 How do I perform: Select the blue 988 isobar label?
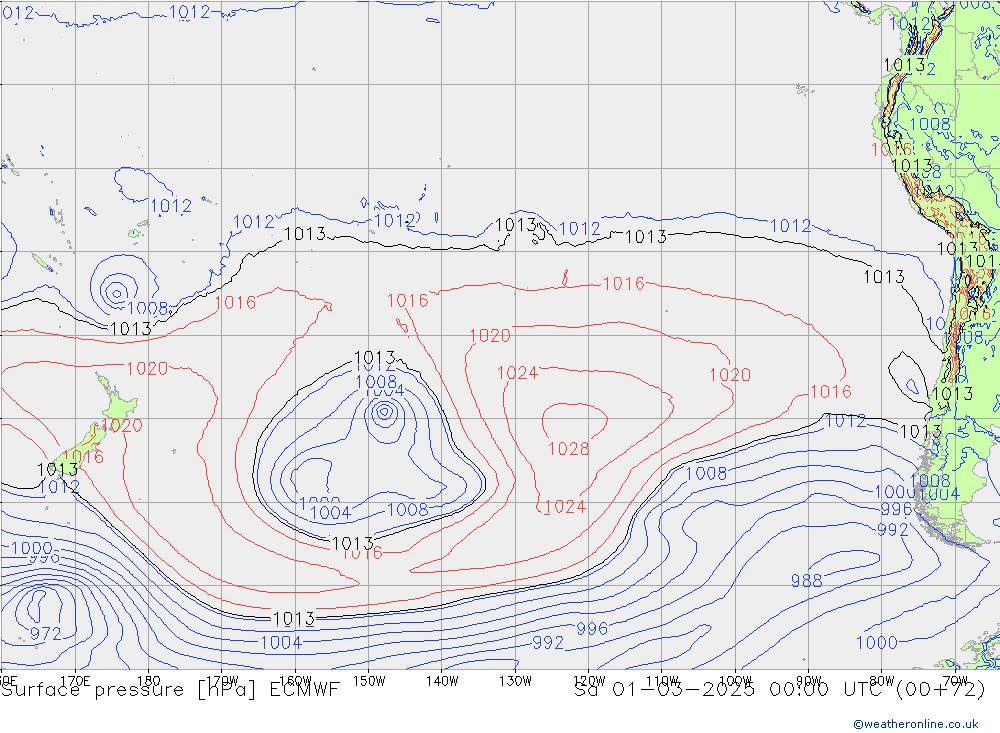806,581
